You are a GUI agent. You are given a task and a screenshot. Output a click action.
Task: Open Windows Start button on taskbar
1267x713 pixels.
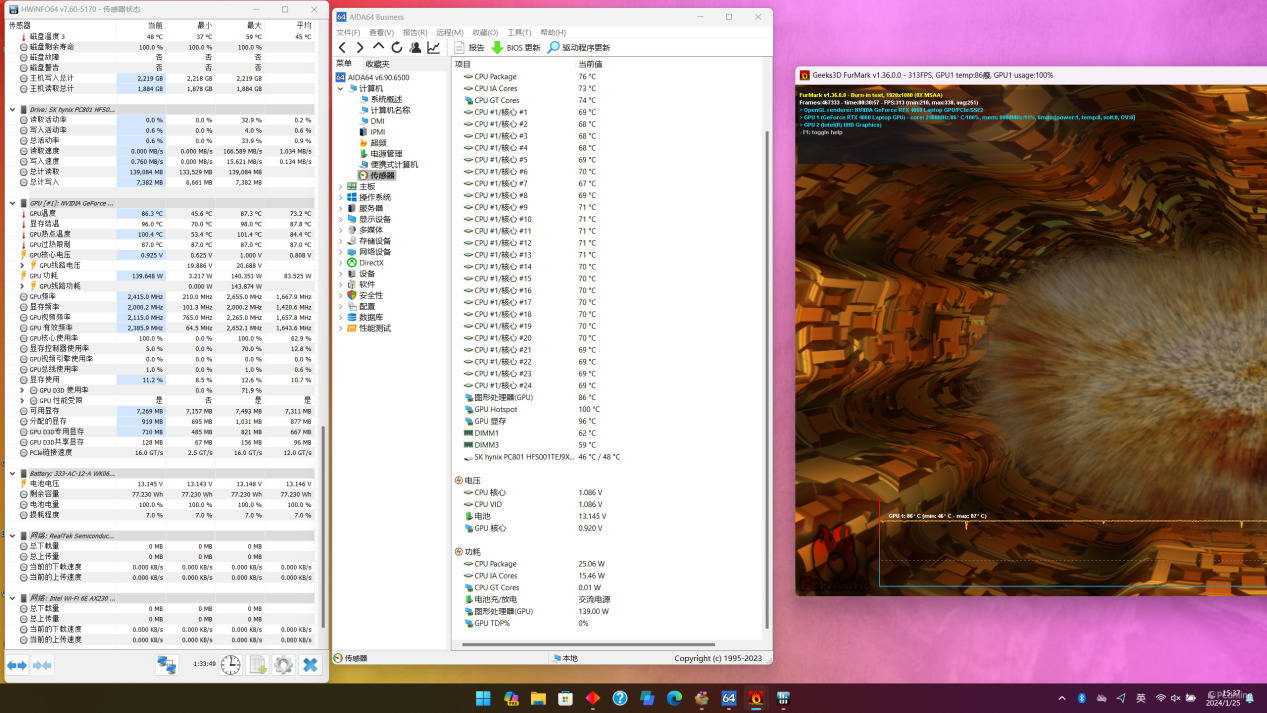483,698
